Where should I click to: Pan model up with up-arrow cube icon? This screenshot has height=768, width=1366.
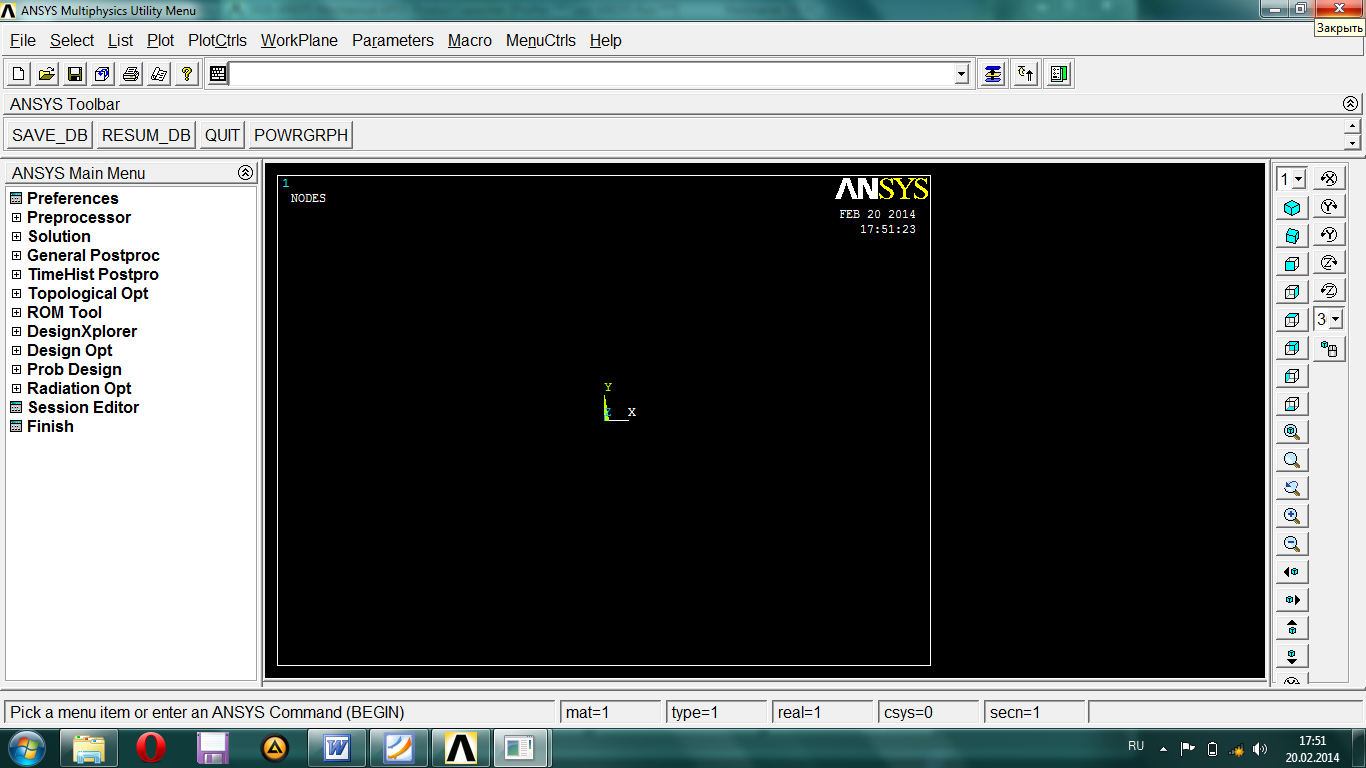point(1292,628)
